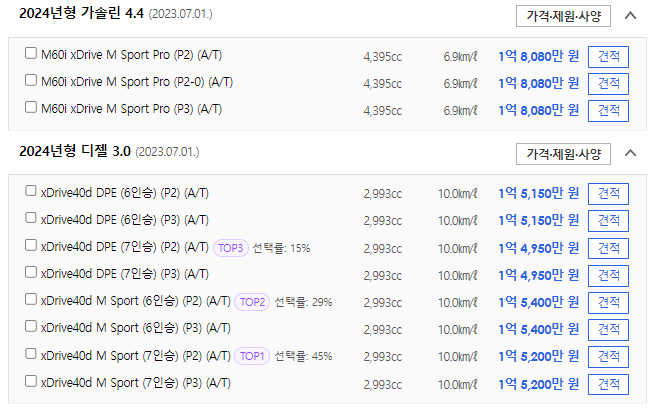Click 4,395cc in M60i (P2-0) row
Screen dimensions: 654x412
382,84
